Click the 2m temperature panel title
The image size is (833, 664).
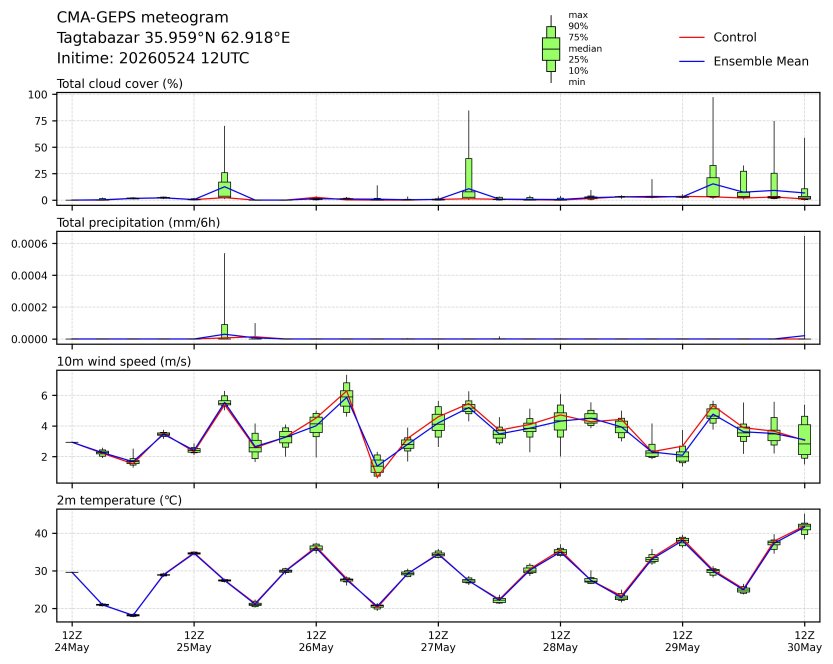click(x=119, y=500)
